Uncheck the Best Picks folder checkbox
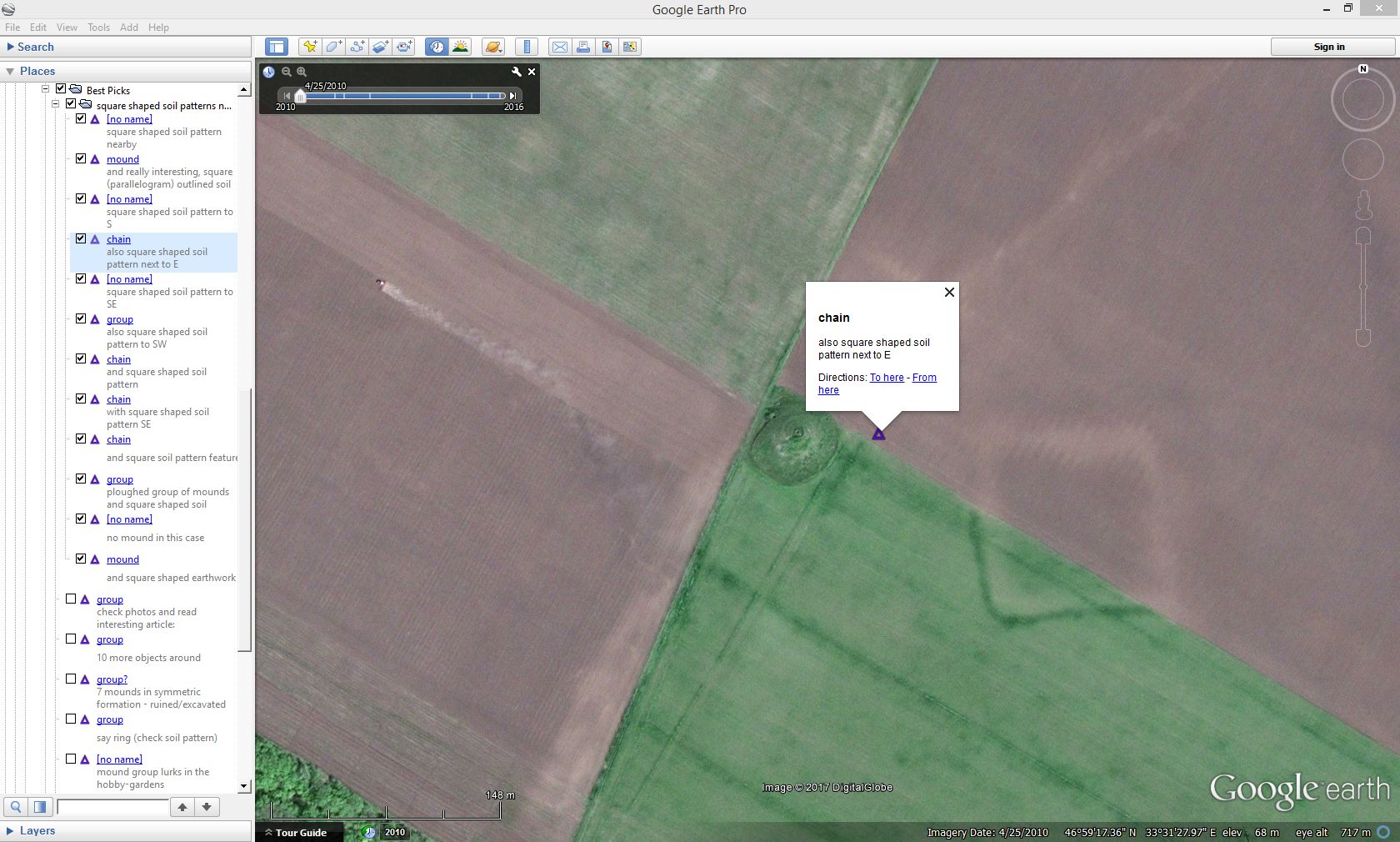1400x842 pixels. (x=61, y=88)
